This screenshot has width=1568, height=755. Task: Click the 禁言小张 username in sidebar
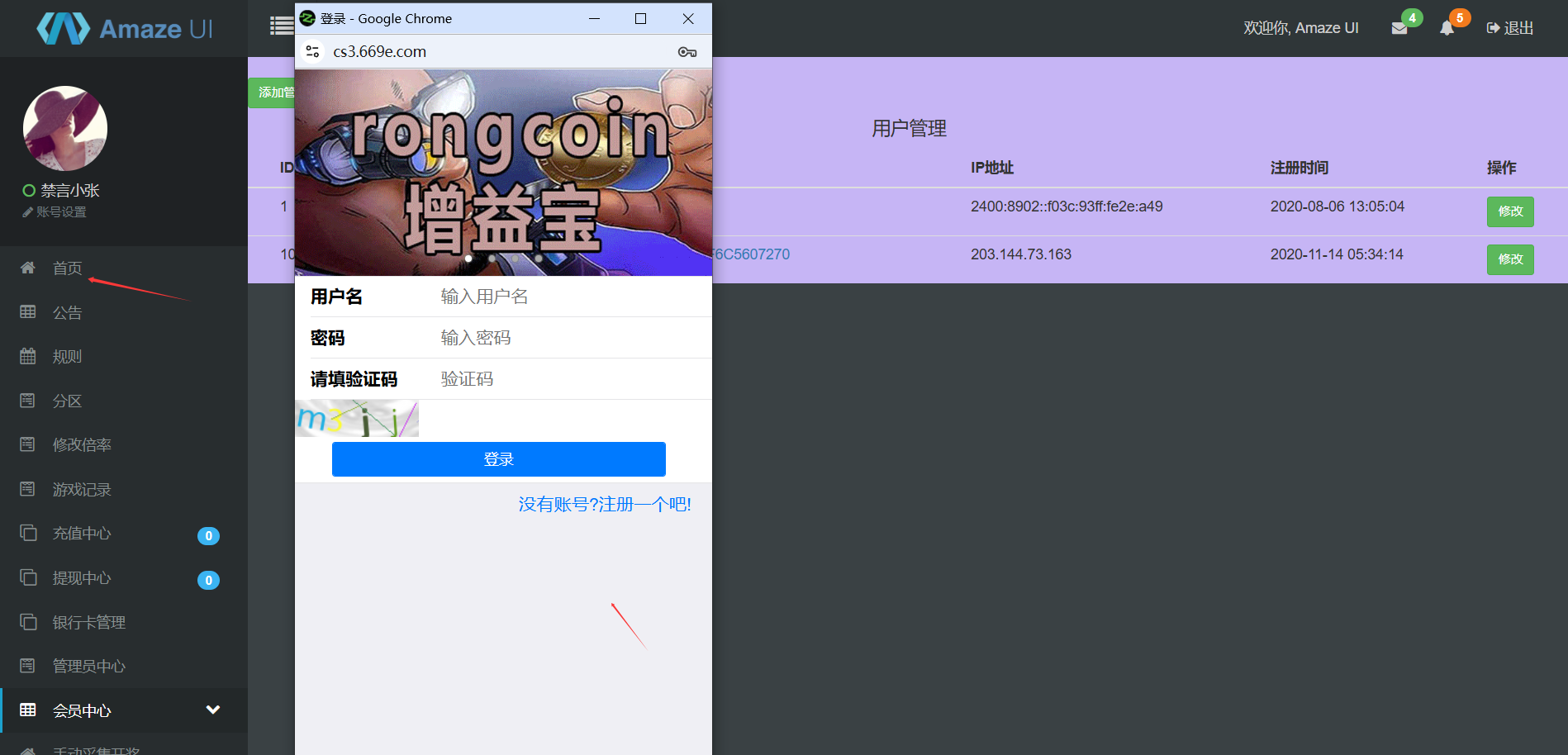[70, 191]
